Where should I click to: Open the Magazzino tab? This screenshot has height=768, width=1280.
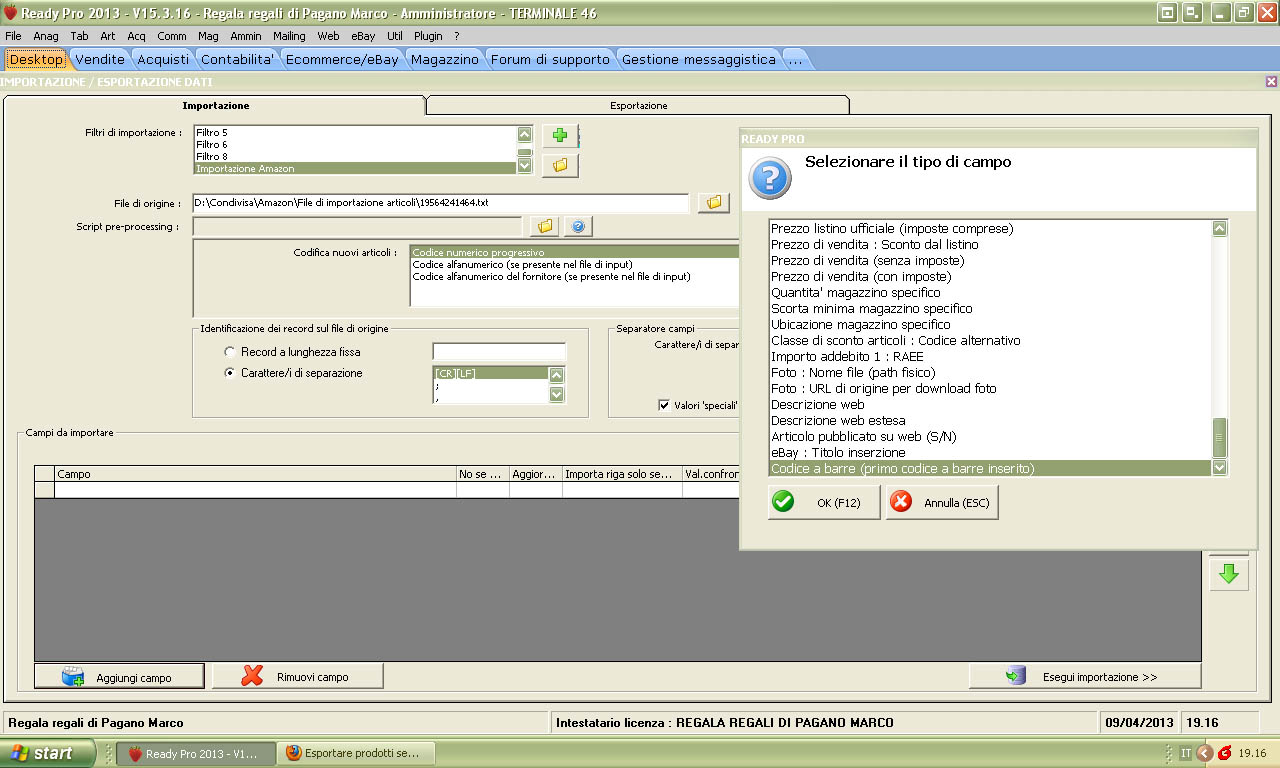tap(445, 59)
